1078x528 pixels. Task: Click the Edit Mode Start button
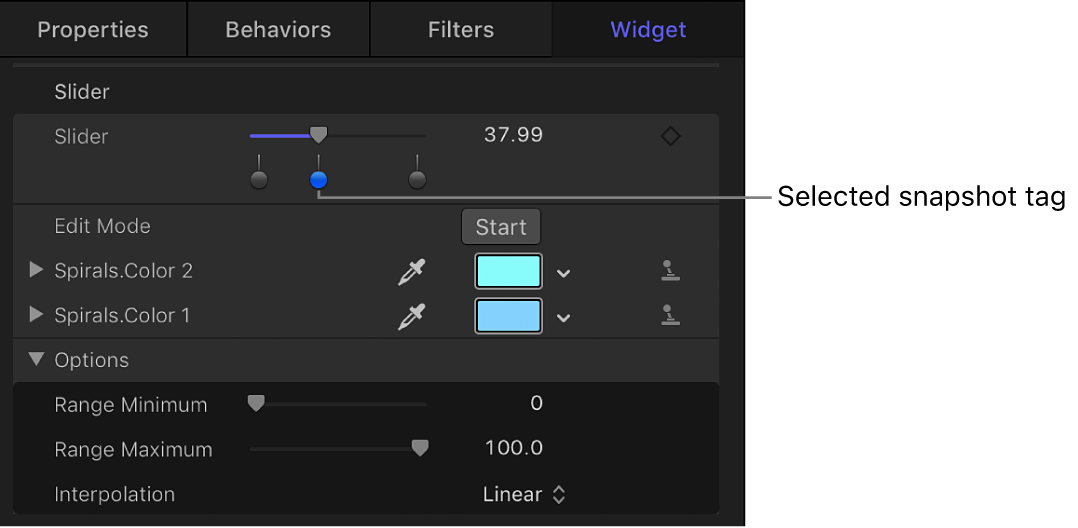tap(501, 227)
